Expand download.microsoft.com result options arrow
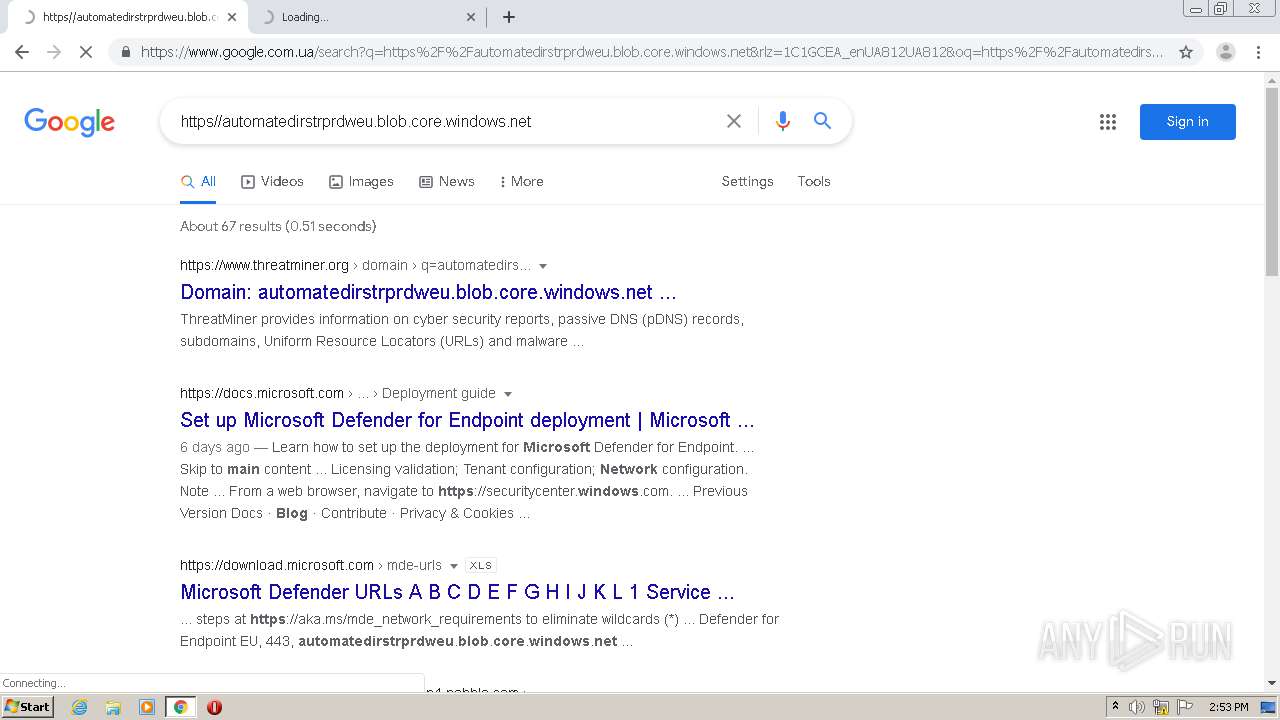1280x720 pixels. 454,566
